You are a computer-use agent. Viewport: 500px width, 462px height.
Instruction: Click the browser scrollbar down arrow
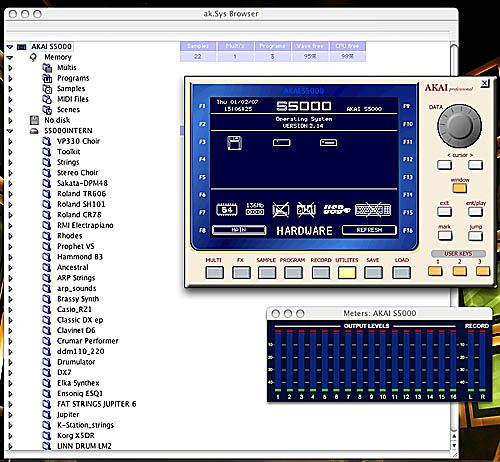point(454,446)
